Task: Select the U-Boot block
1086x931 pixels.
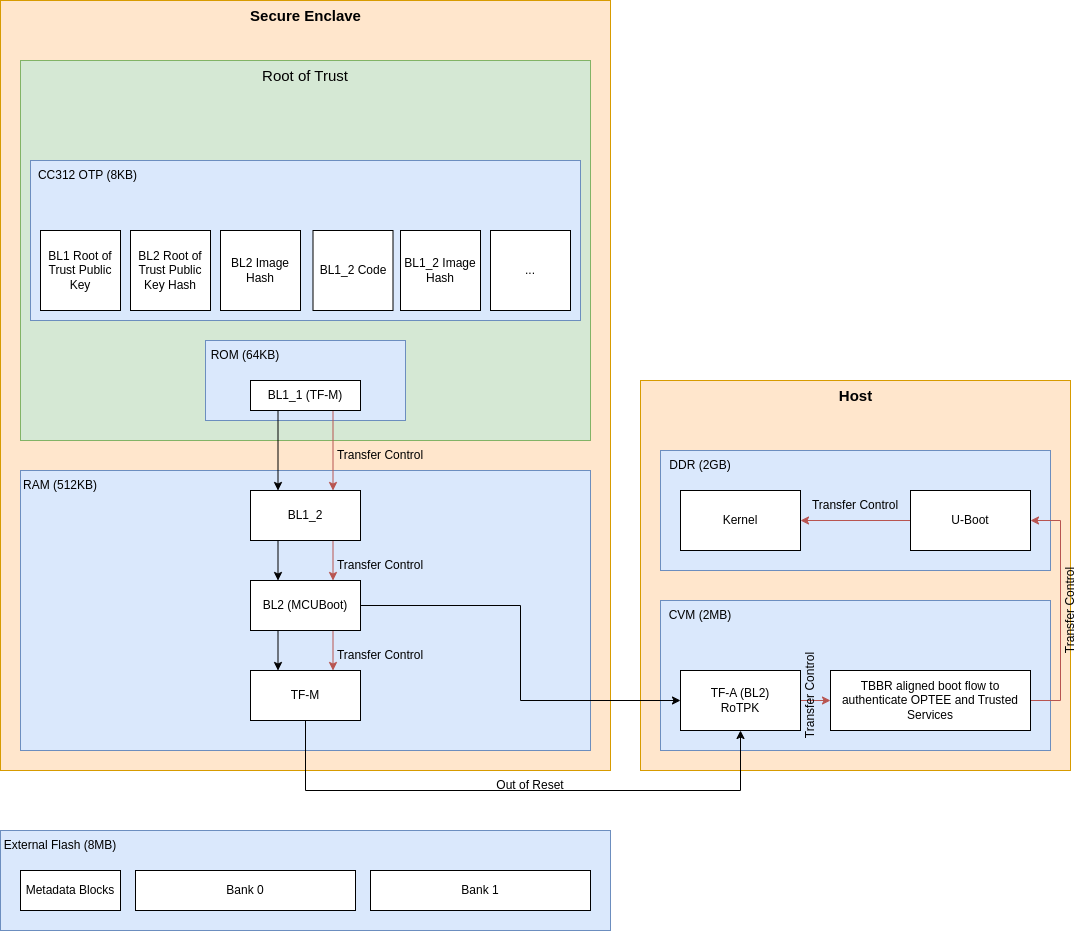Action: click(x=970, y=520)
